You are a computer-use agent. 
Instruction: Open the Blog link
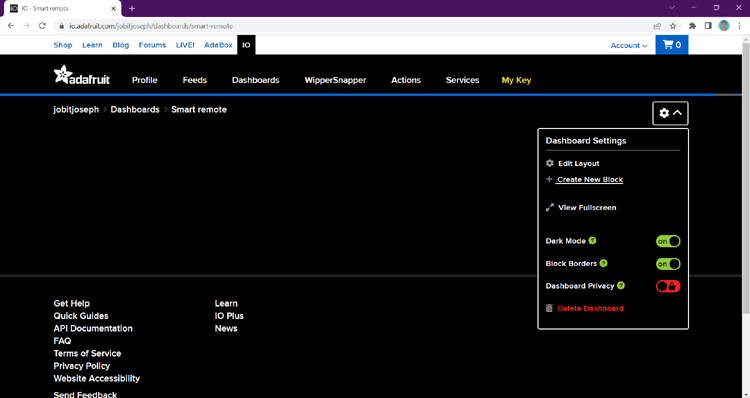[121, 45]
